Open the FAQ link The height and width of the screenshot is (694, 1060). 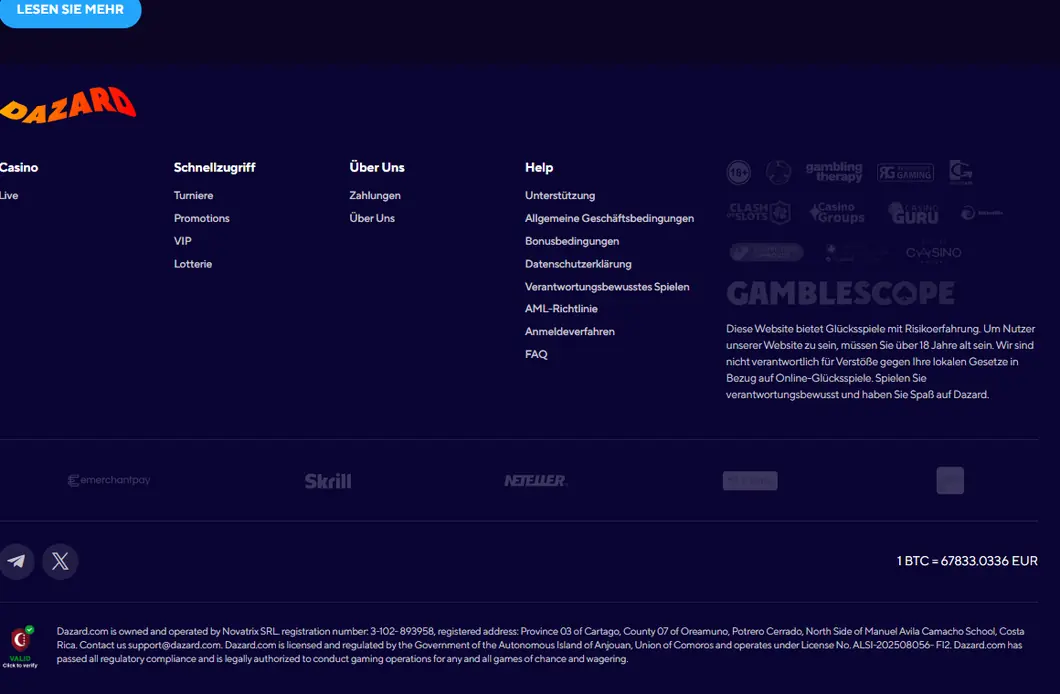point(536,354)
